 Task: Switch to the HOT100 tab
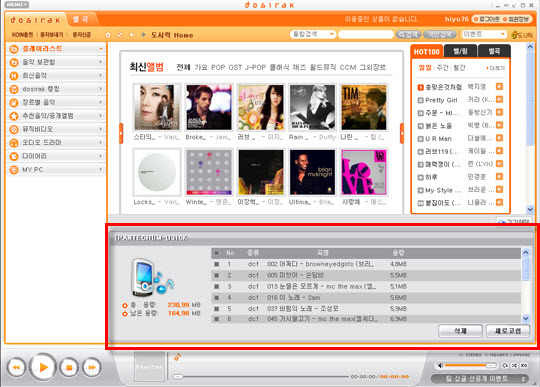[x=426, y=52]
